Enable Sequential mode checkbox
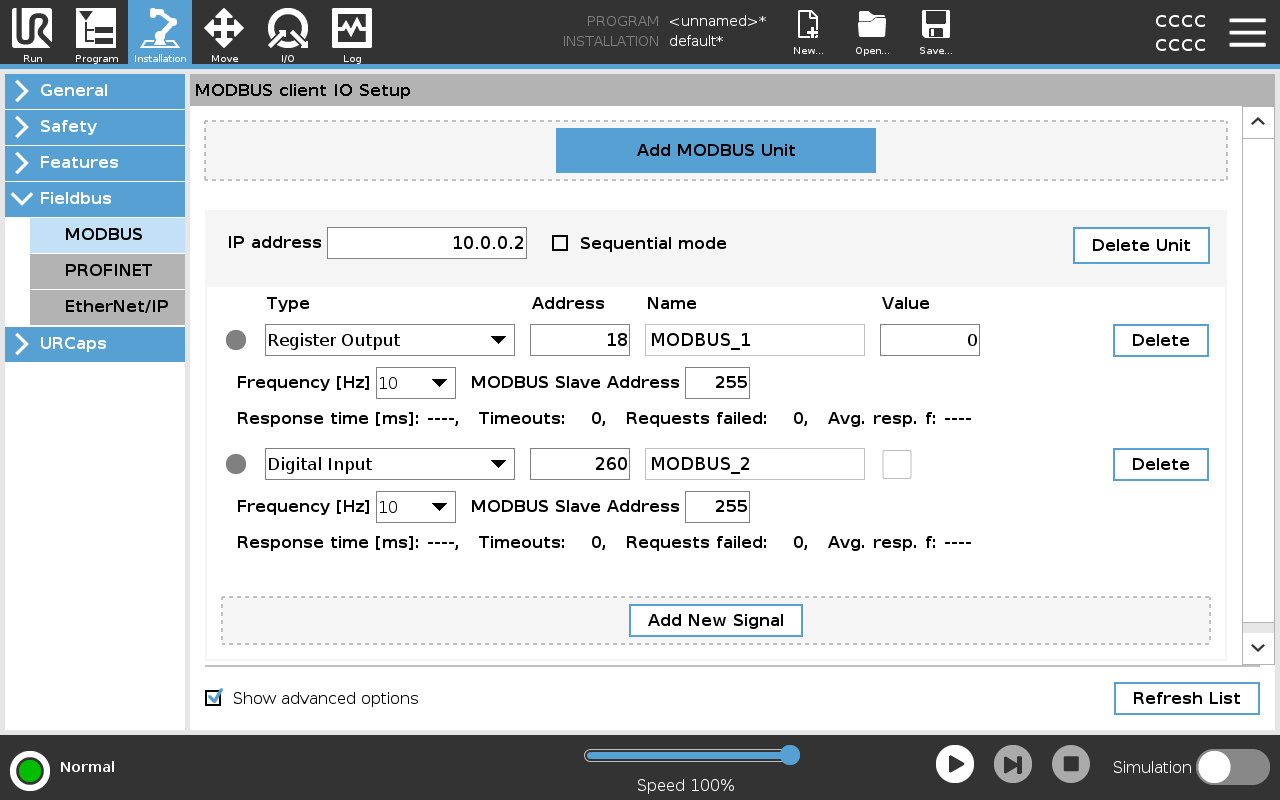Screen dimensions: 1280x800 pos(560,242)
